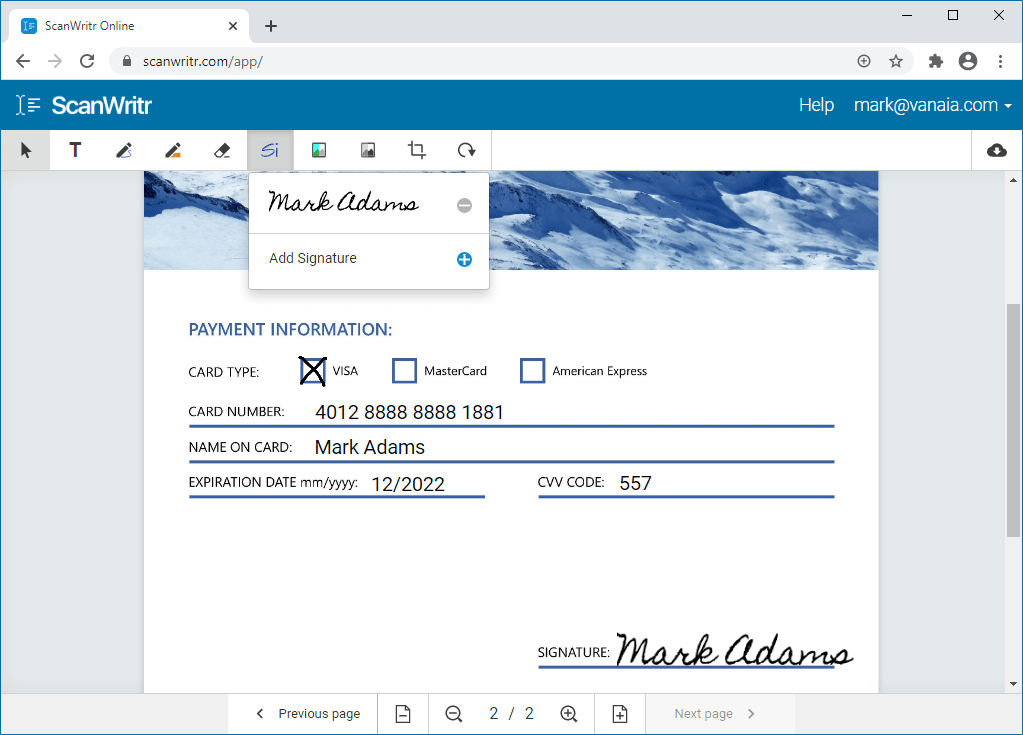Image resolution: width=1023 pixels, height=735 pixels.
Task: Click the Crop tool icon
Action: point(417,150)
